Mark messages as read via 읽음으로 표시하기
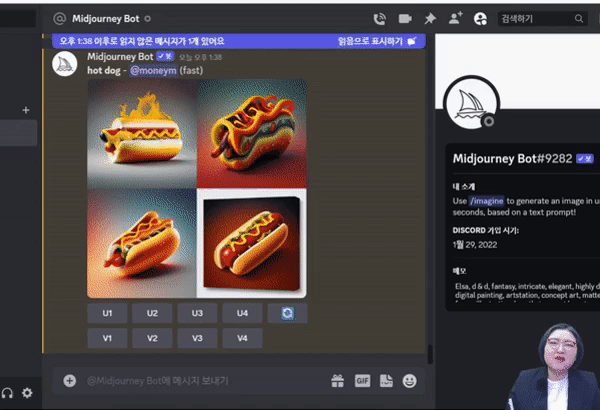The width and height of the screenshot is (600, 410). [377, 41]
